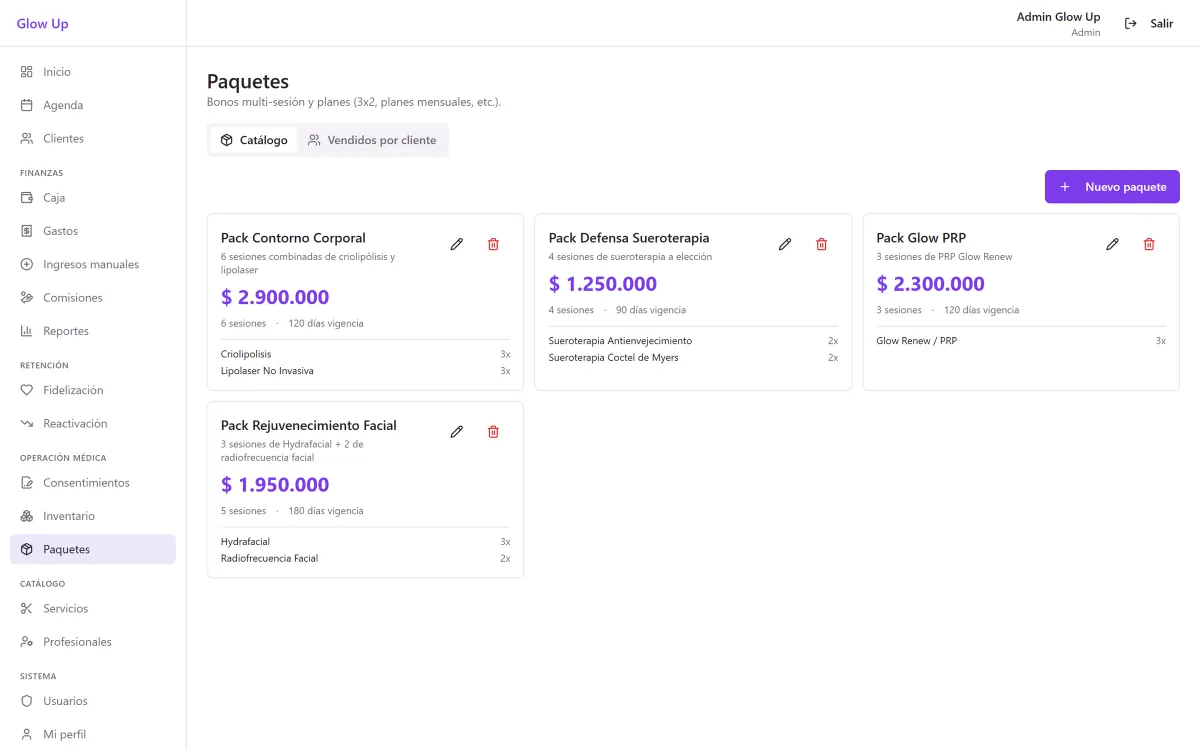The height and width of the screenshot is (750, 1200).
Task: Click the $ 1.250.000 price
Action: (603, 284)
